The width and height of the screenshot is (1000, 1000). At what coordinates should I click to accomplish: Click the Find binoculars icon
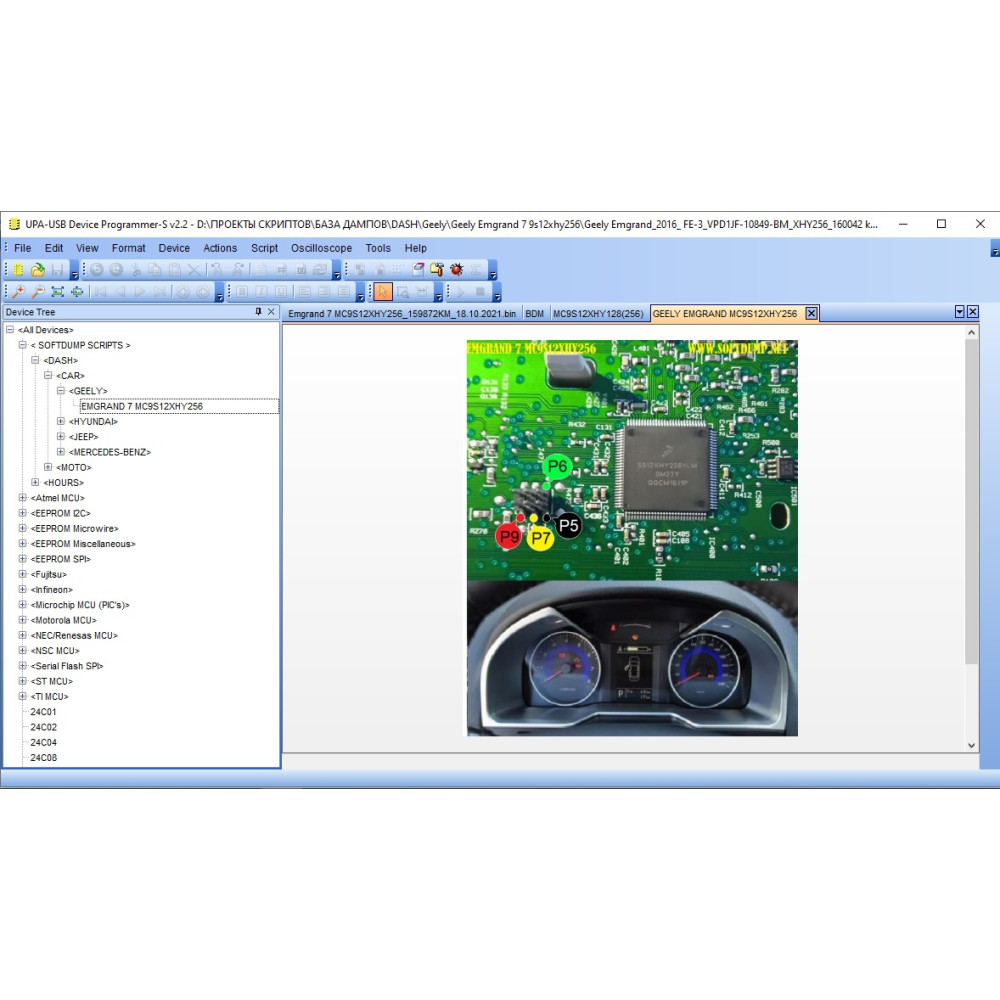pos(217,270)
